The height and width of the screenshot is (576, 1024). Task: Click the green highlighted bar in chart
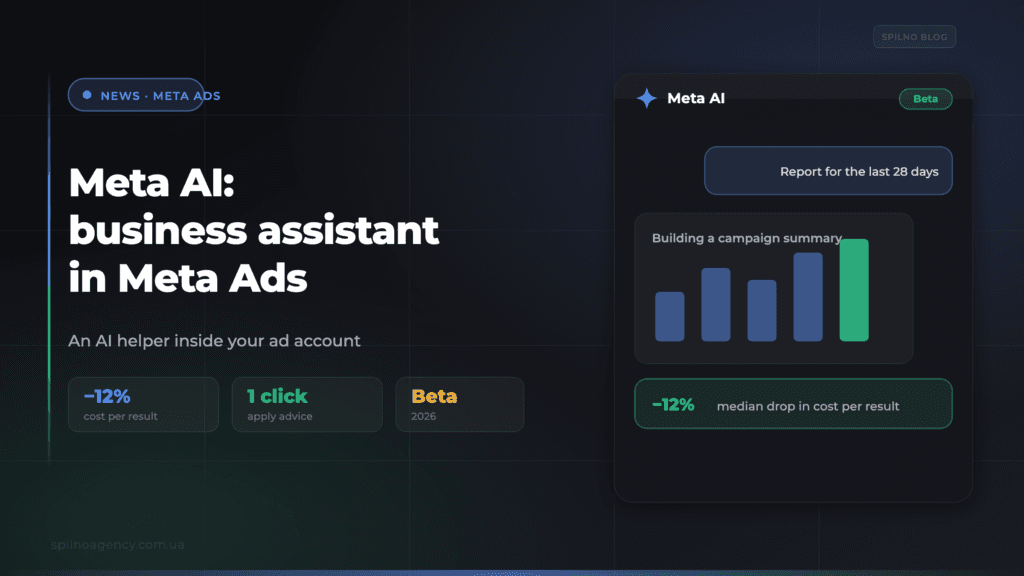tap(854, 290)
